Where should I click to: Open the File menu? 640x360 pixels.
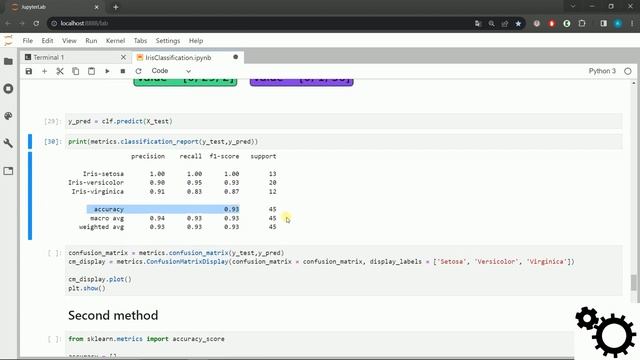tap(28, 41)
